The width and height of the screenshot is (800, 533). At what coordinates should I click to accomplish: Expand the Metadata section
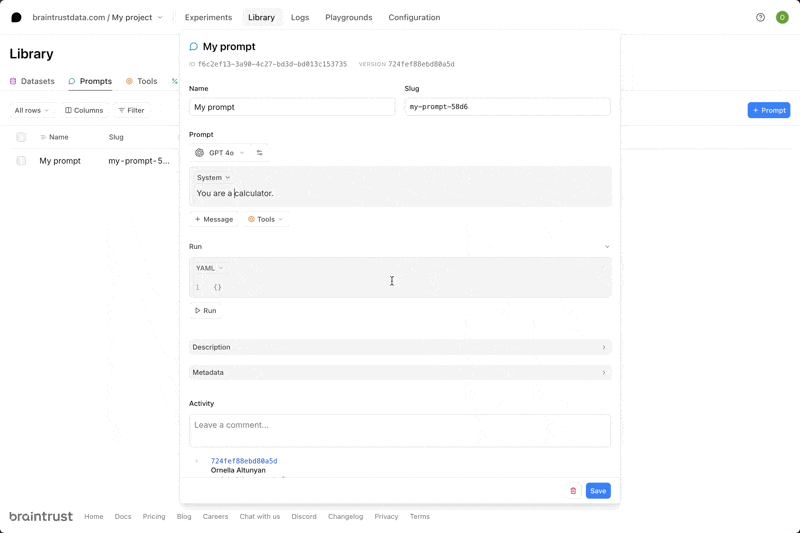click(399, 372)
